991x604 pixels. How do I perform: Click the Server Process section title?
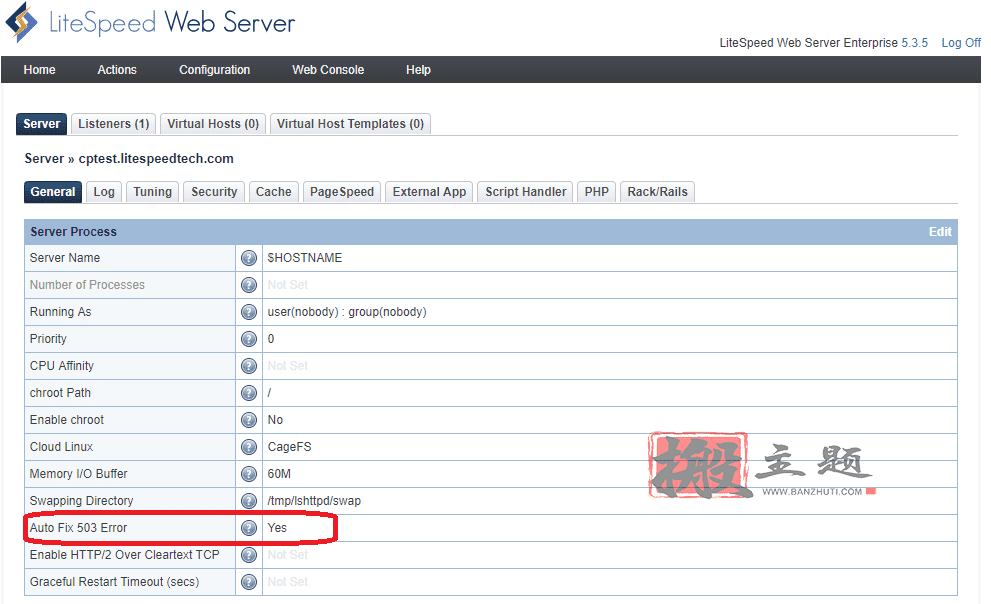click(x=73, y=232)
